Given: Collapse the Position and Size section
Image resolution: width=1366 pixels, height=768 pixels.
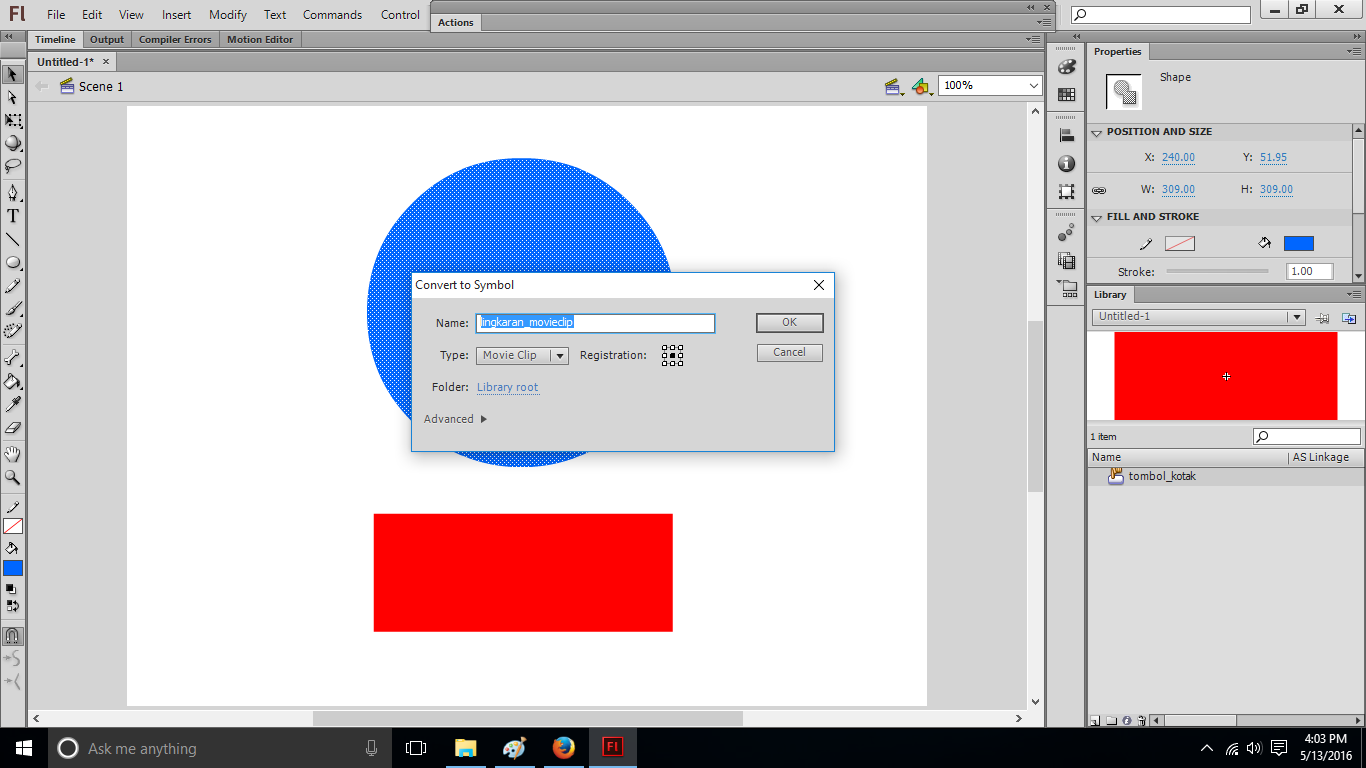Looking at the screenshot, I should pyautogui.click(x=1097, y=132).
